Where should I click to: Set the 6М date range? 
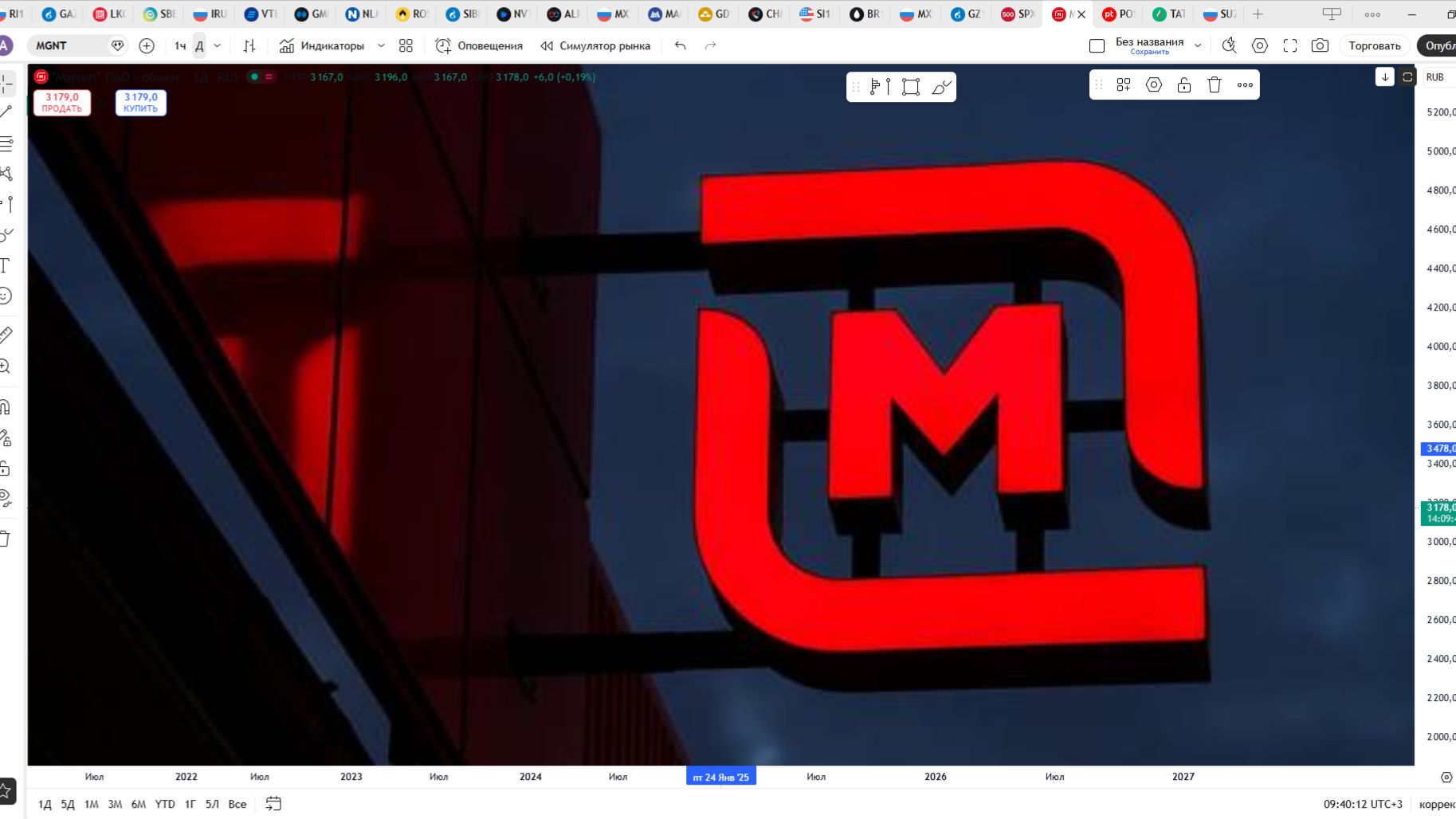[139, 804]
